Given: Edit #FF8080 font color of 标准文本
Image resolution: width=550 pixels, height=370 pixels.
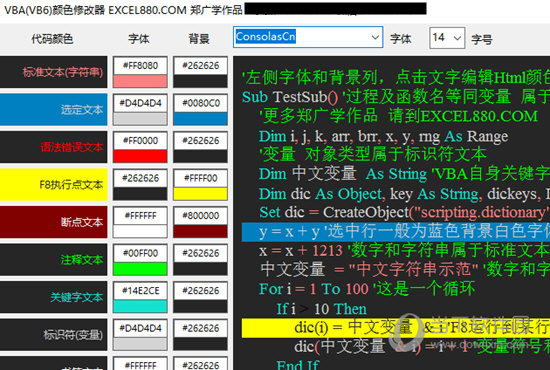Looking at the screenshot, I should (x=140, y=66).
